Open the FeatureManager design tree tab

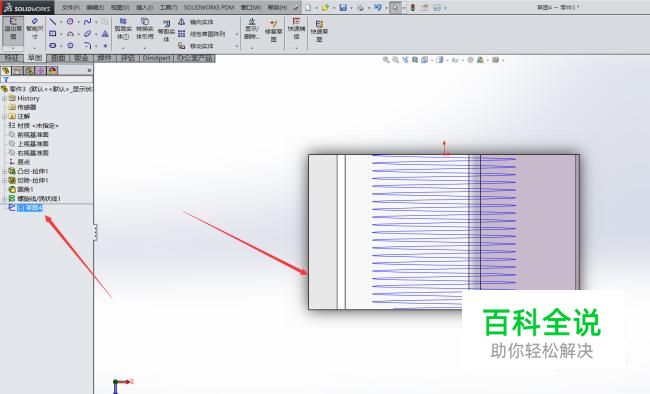coord(6,71)
